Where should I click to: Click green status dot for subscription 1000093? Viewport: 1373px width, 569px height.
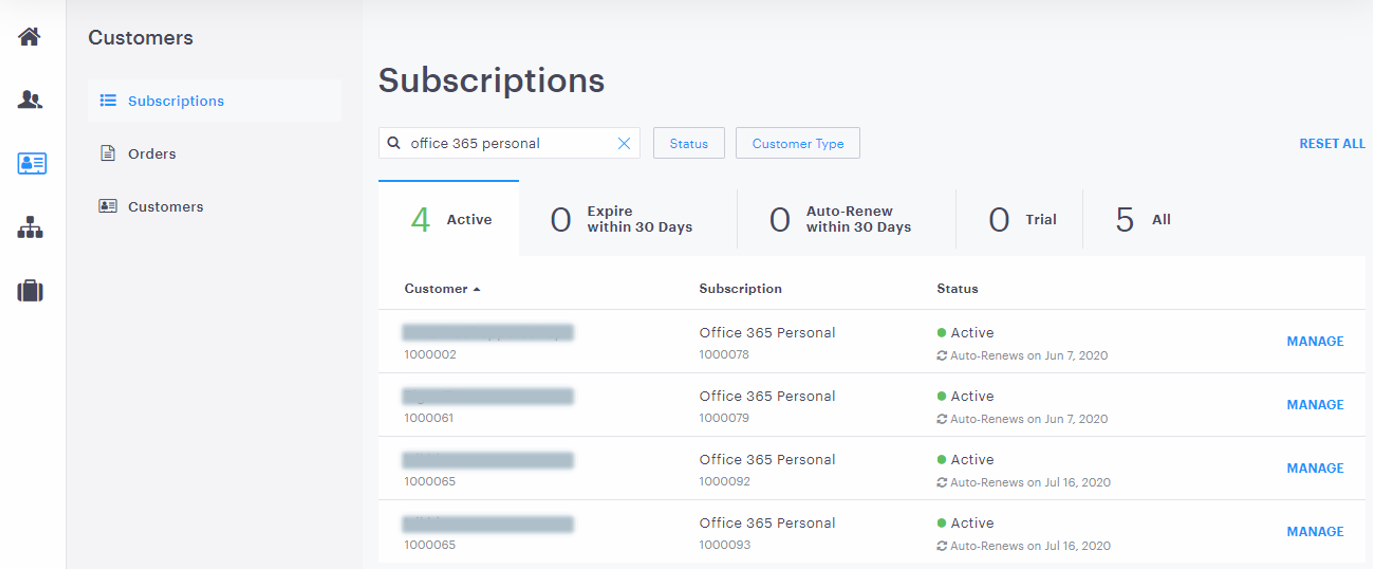click(941, 523)
